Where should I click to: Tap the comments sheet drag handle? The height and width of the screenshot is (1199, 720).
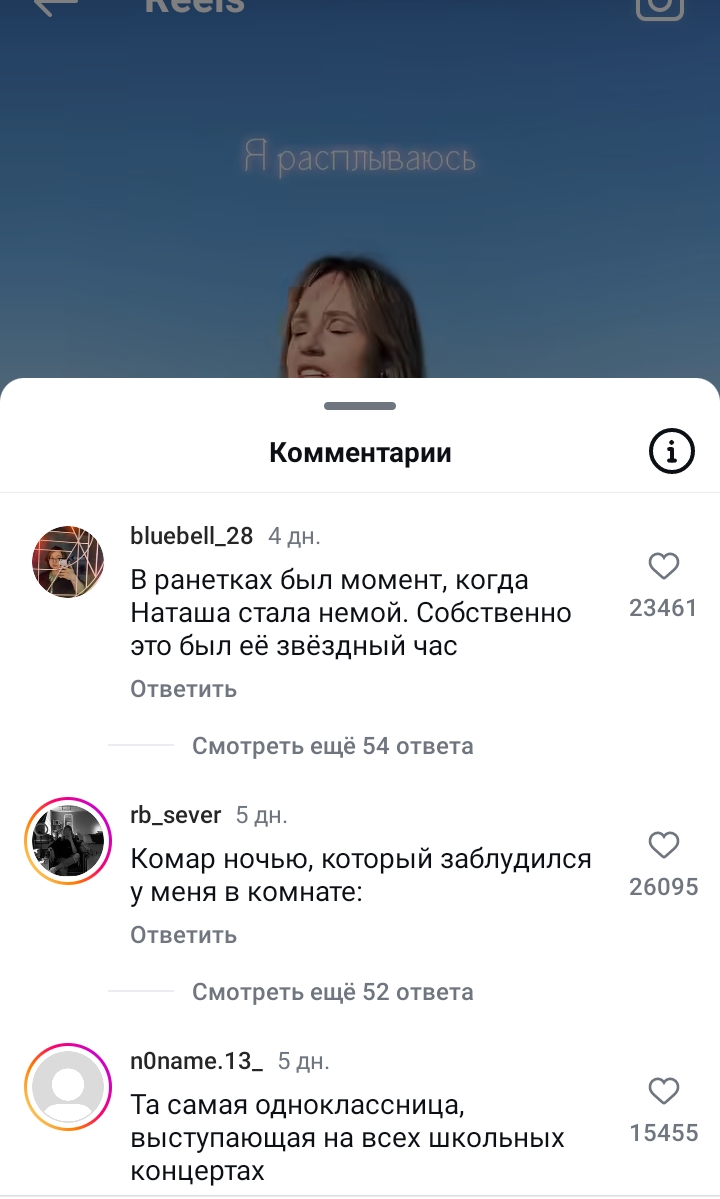(x=360, y=406)
